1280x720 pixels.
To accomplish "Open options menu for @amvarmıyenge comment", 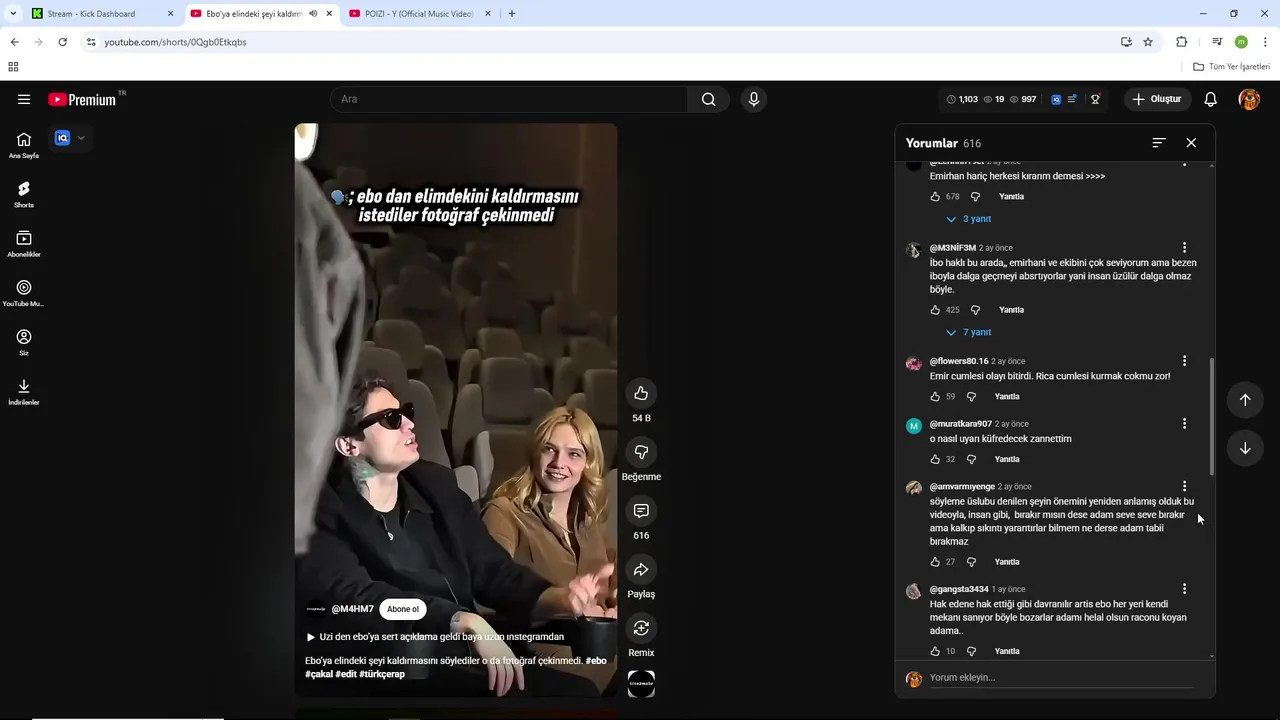I will [x=1184, y=486].
